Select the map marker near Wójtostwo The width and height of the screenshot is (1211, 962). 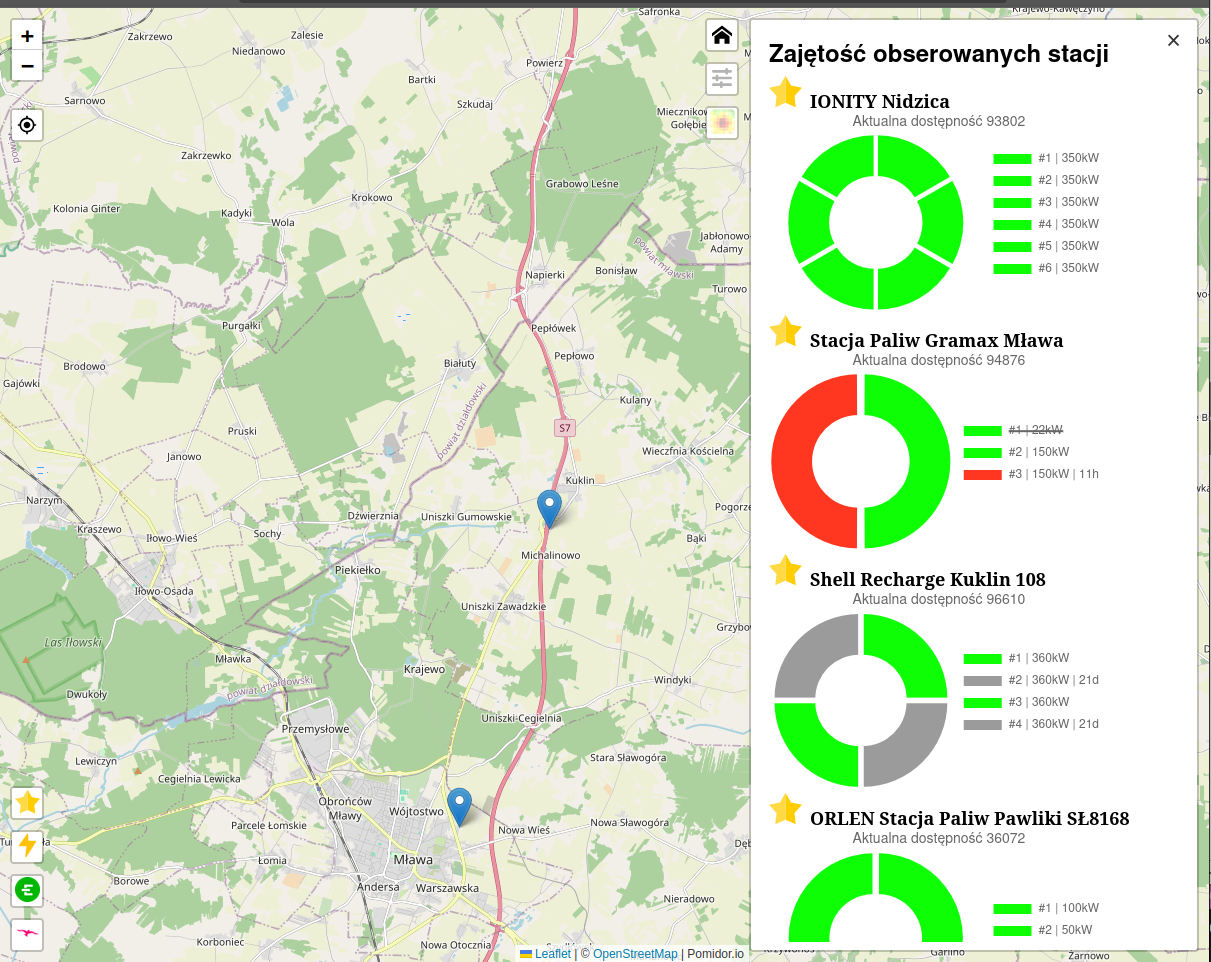(x=459, y=806)
